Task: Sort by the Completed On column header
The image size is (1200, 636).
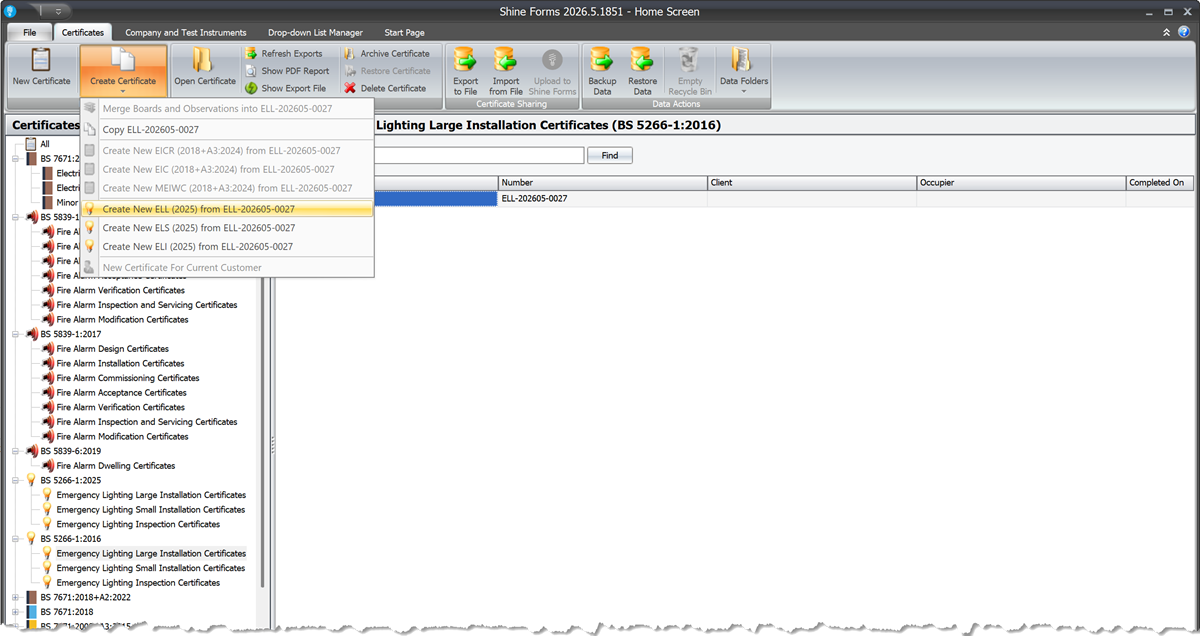Action: (1159, 183)
